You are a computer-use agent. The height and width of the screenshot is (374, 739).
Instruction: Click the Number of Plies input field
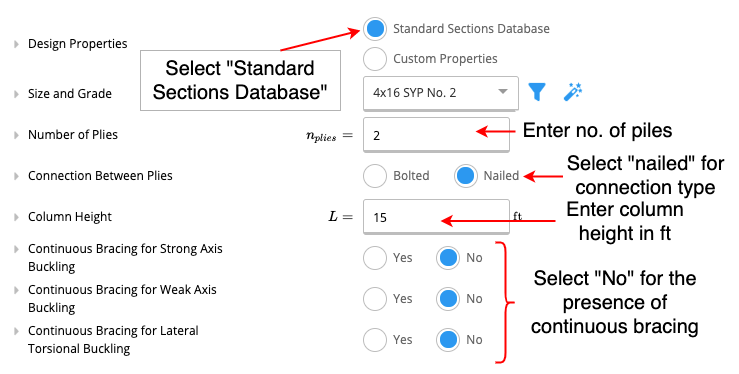436,135
